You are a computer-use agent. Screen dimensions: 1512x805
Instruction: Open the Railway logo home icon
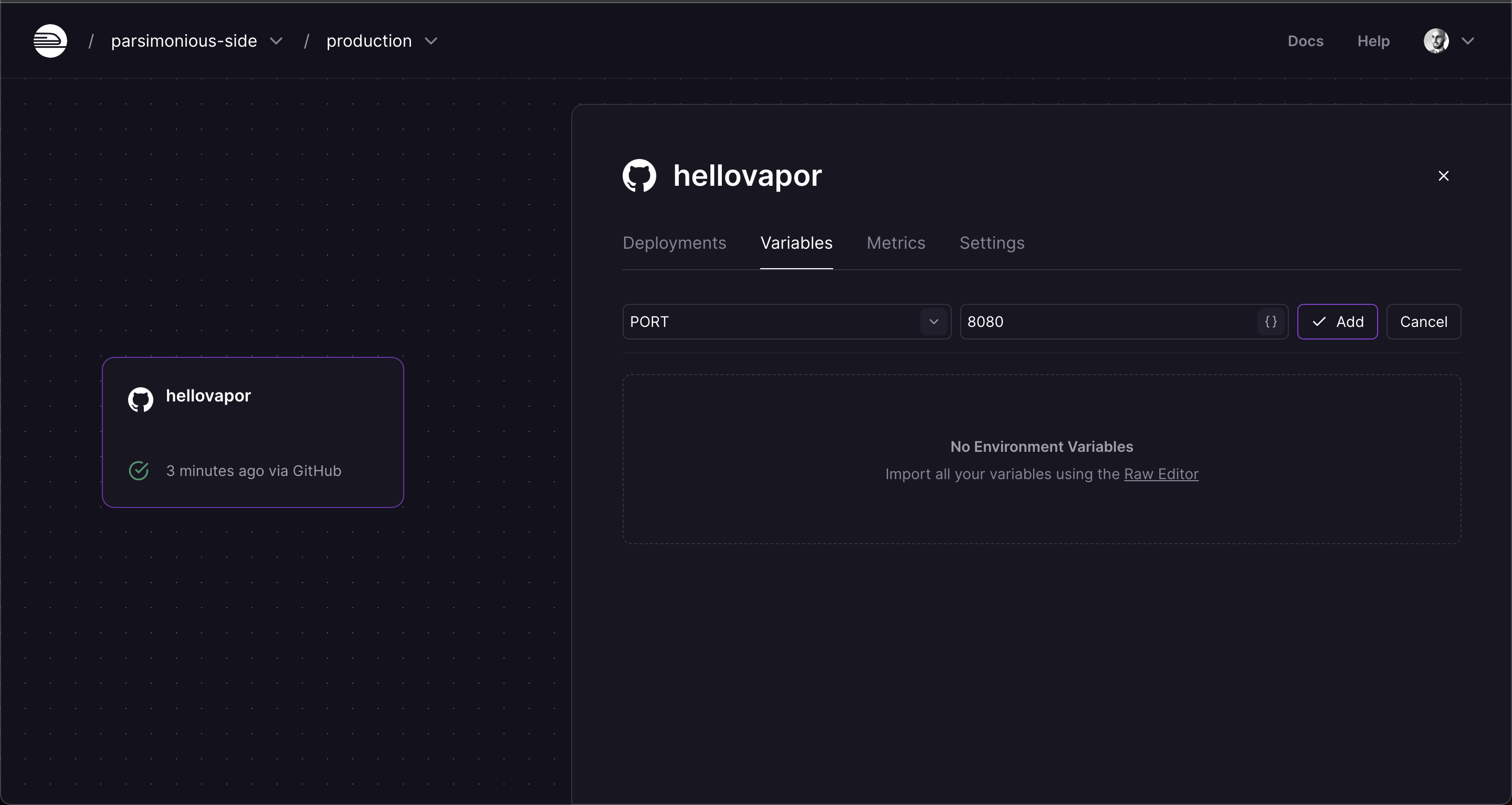[x=50, y=41]
